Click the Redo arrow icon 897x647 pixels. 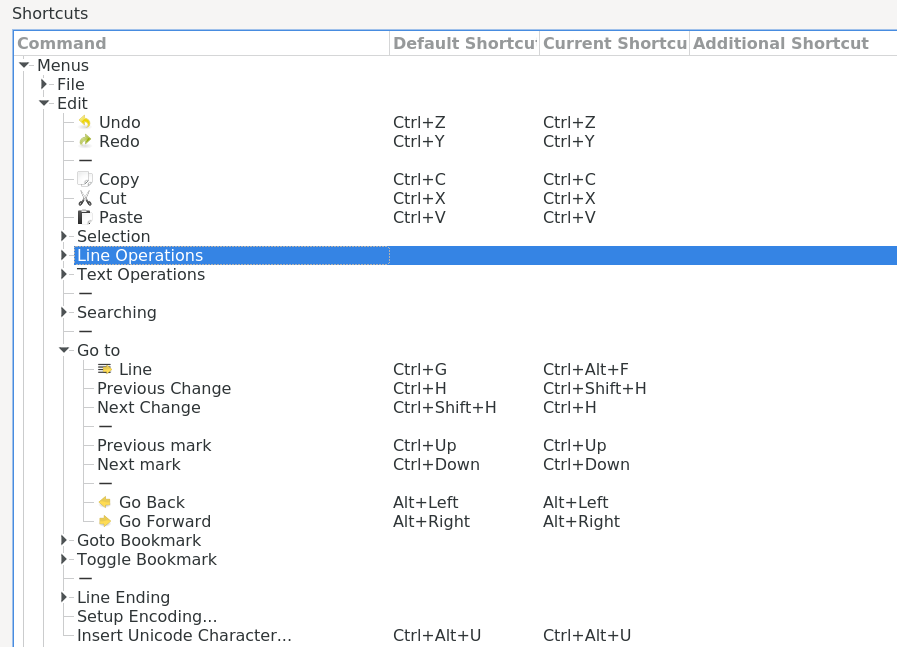[85, 141]
